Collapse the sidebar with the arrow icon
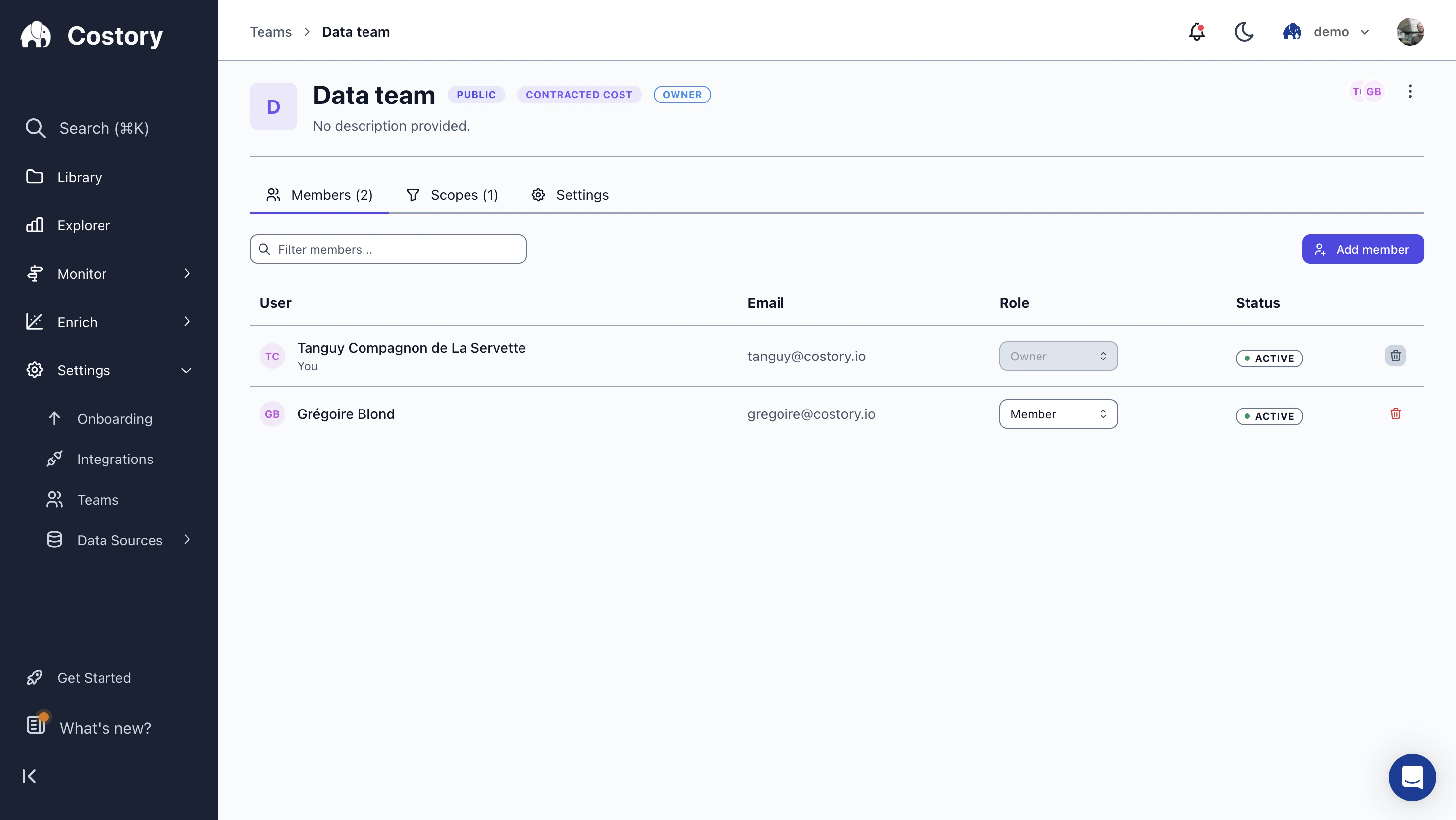This screenshot has width=1456, height=820. [x=29, y=776]
